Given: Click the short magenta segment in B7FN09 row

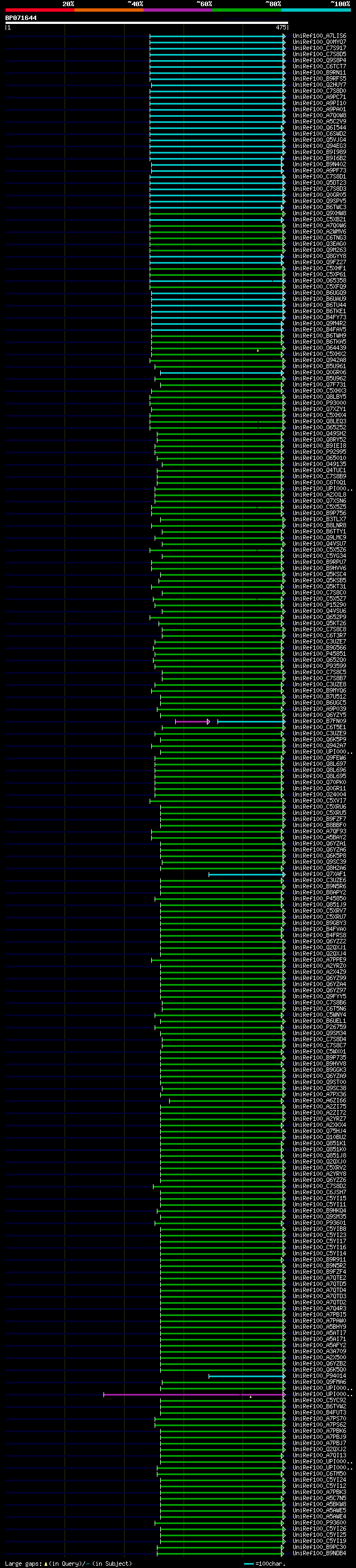Looking at the screenshot, I should 192,721.
